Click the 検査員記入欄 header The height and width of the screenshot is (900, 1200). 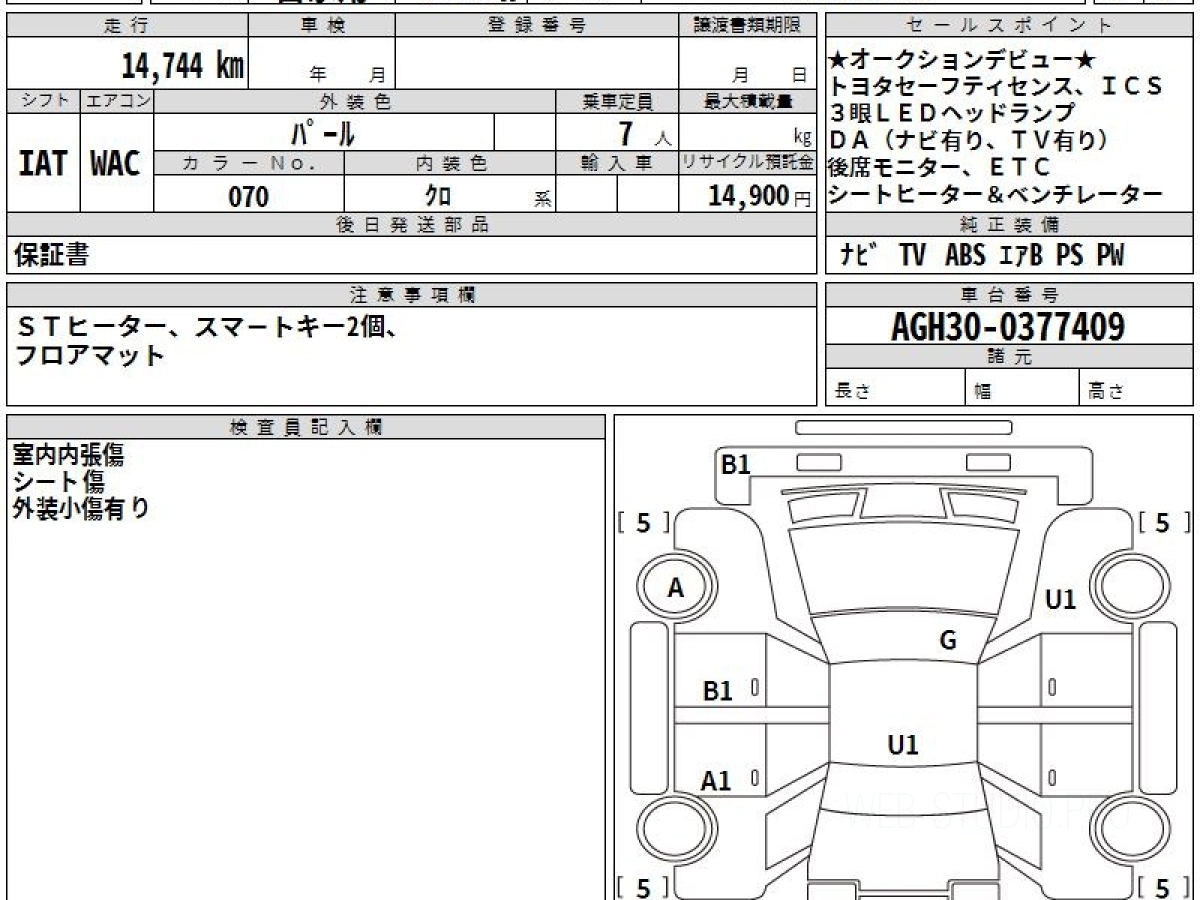pyautogui.click(x=306, y=427)
